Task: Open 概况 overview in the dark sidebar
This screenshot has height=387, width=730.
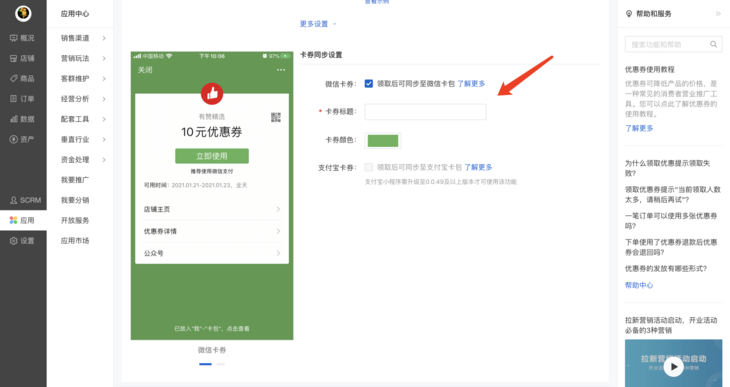Action: pyautogui.click(x=23, y=38)
